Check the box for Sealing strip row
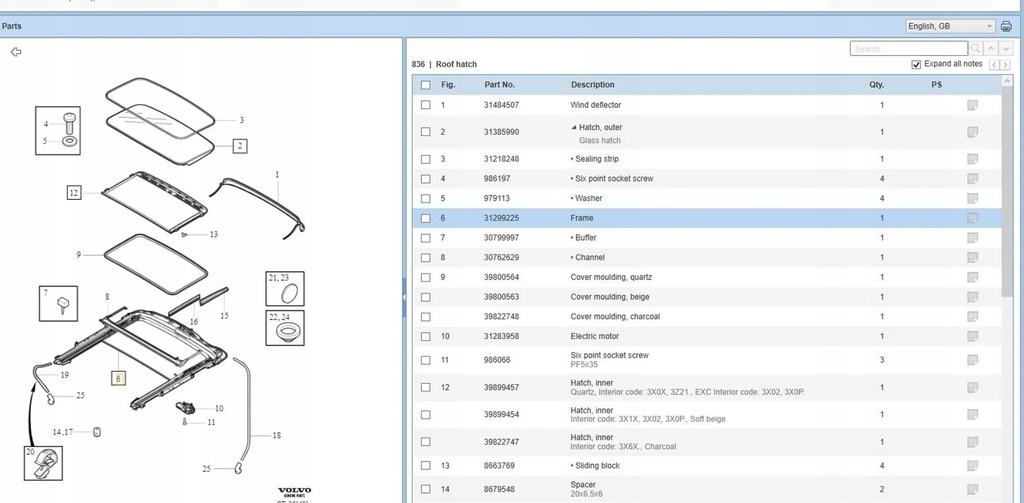Screen dimensions: 1024x503 pyautogui.click(x=426, y=159)
